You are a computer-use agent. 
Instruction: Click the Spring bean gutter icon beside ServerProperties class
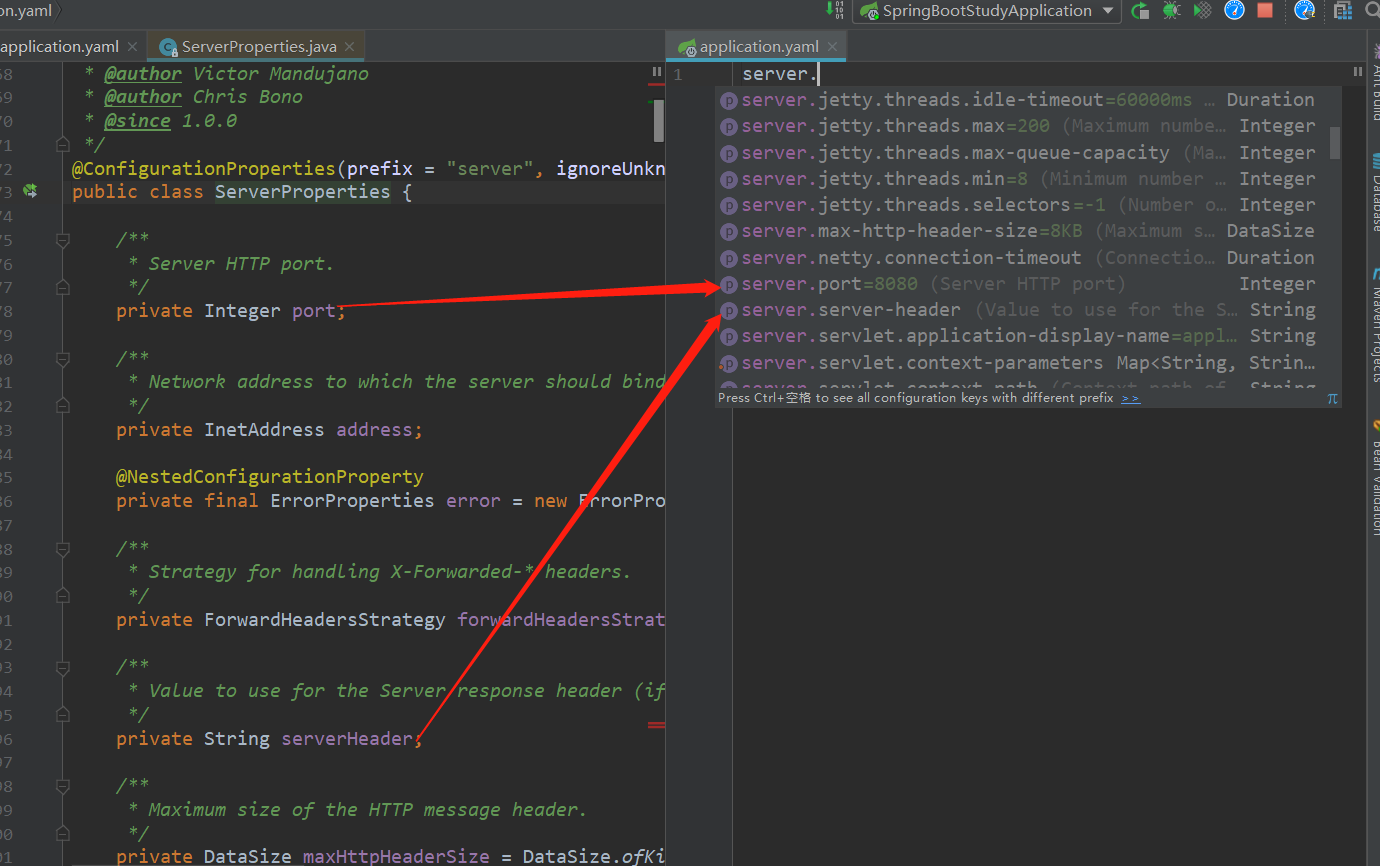click(x=30, y=191)
